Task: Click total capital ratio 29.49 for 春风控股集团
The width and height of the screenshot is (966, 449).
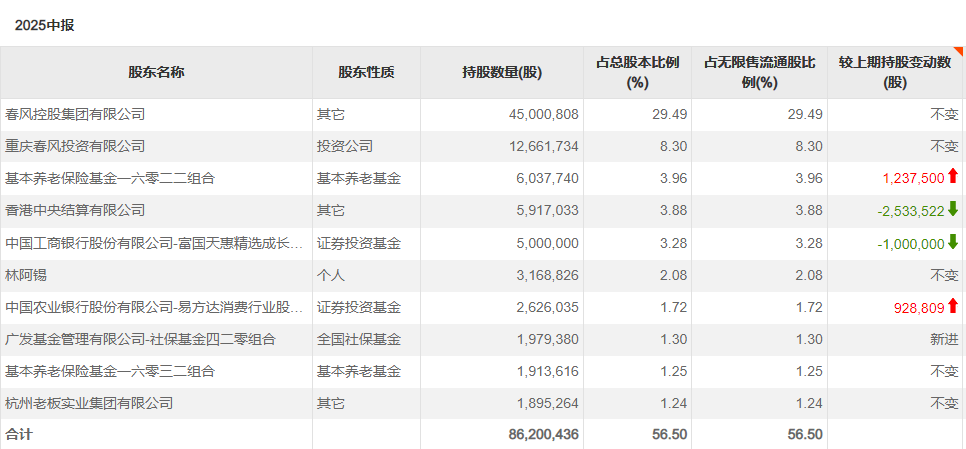Action: [x=670, y=115]
